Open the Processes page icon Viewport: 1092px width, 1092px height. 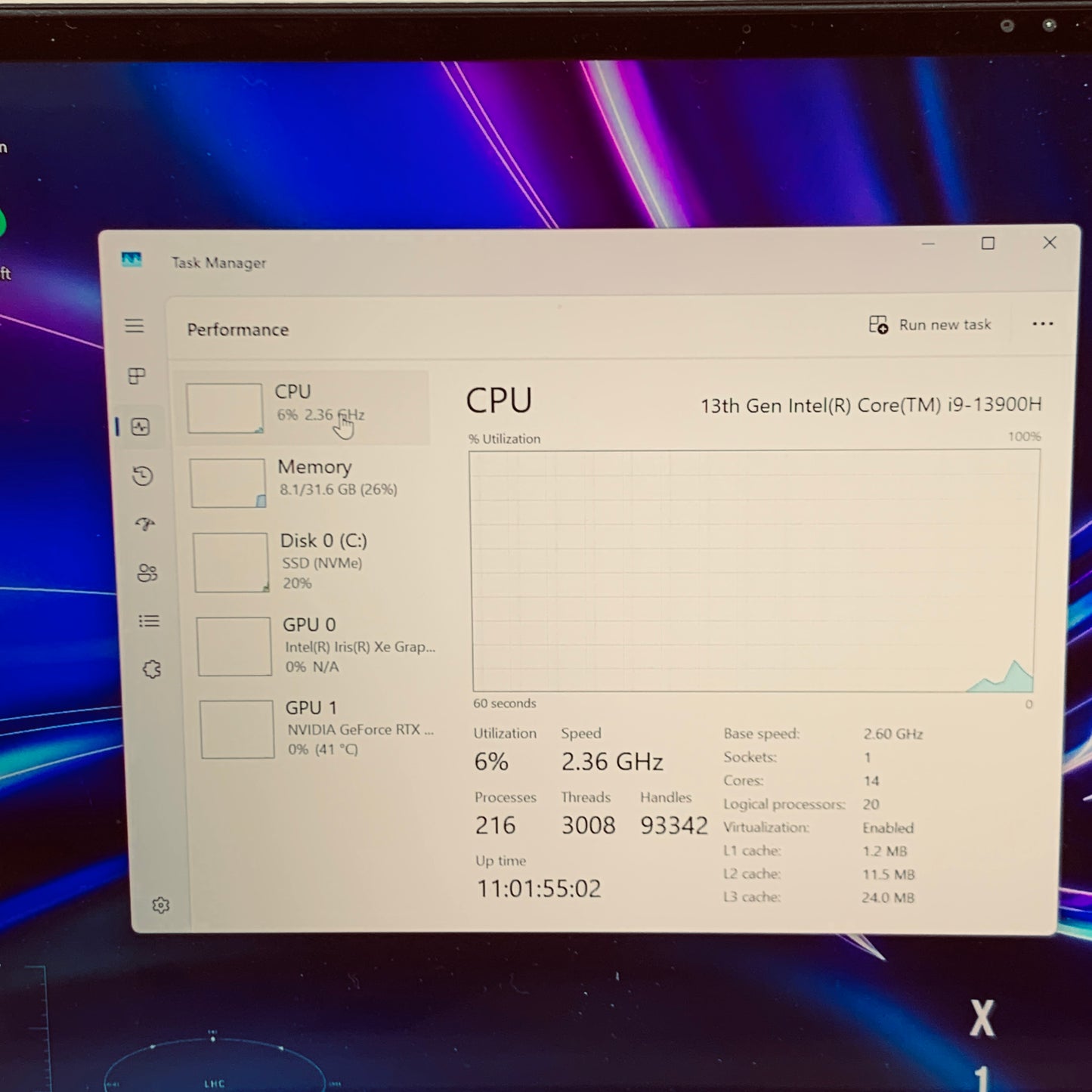coord(137,376)
